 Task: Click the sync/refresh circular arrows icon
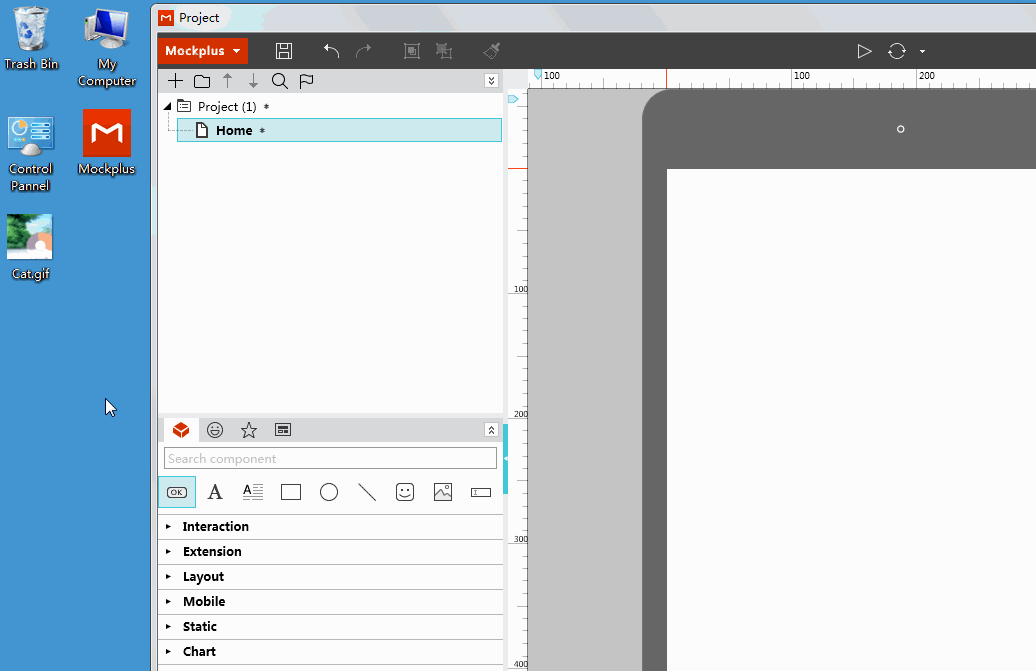click(x=897, y=51)
